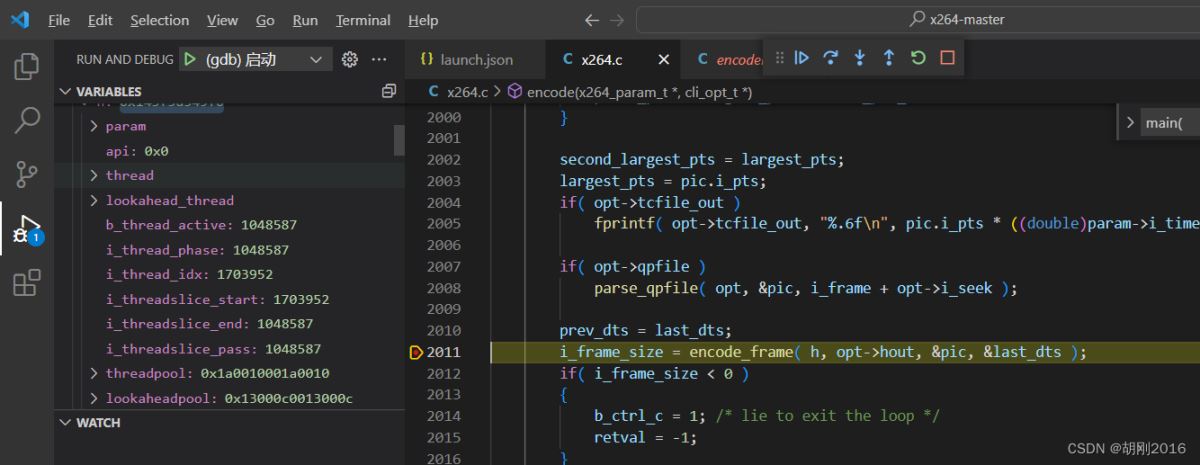The height and width of the screenshot is (465, 1200).
Task: Open the Source Control view
Action: pos(27,175)
